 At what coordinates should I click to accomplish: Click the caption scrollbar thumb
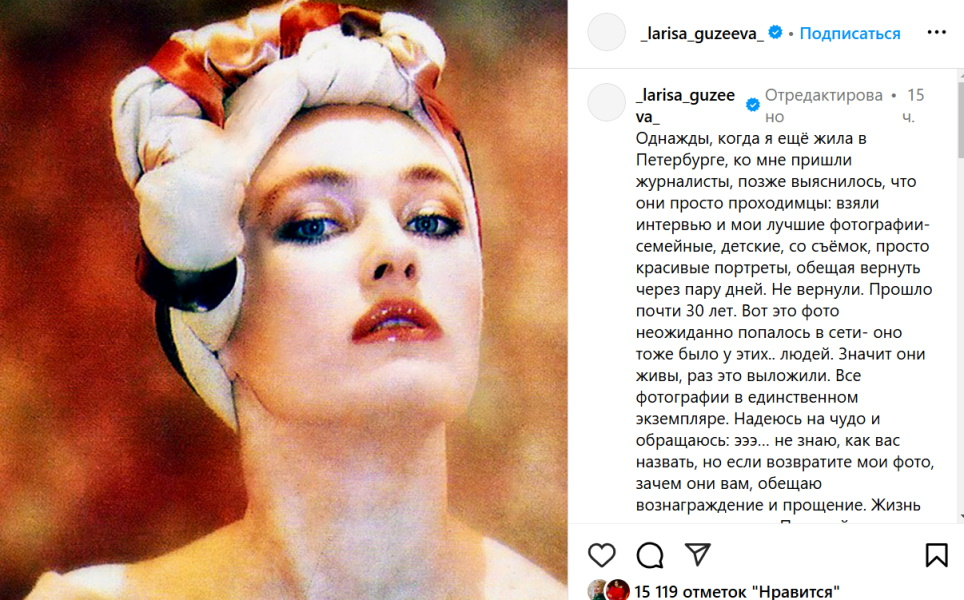[960, 118]
